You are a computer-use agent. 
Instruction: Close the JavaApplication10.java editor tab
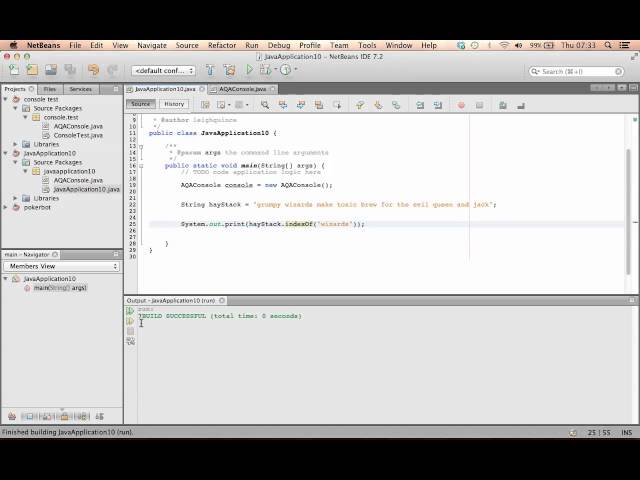[202, 89]
